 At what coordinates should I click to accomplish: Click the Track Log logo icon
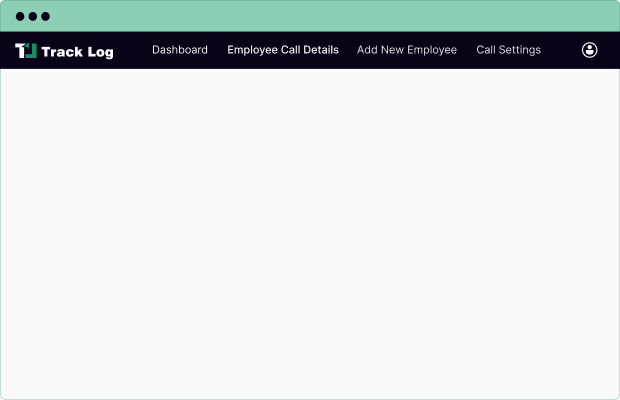pyautogui.click(x=26, y=50)
